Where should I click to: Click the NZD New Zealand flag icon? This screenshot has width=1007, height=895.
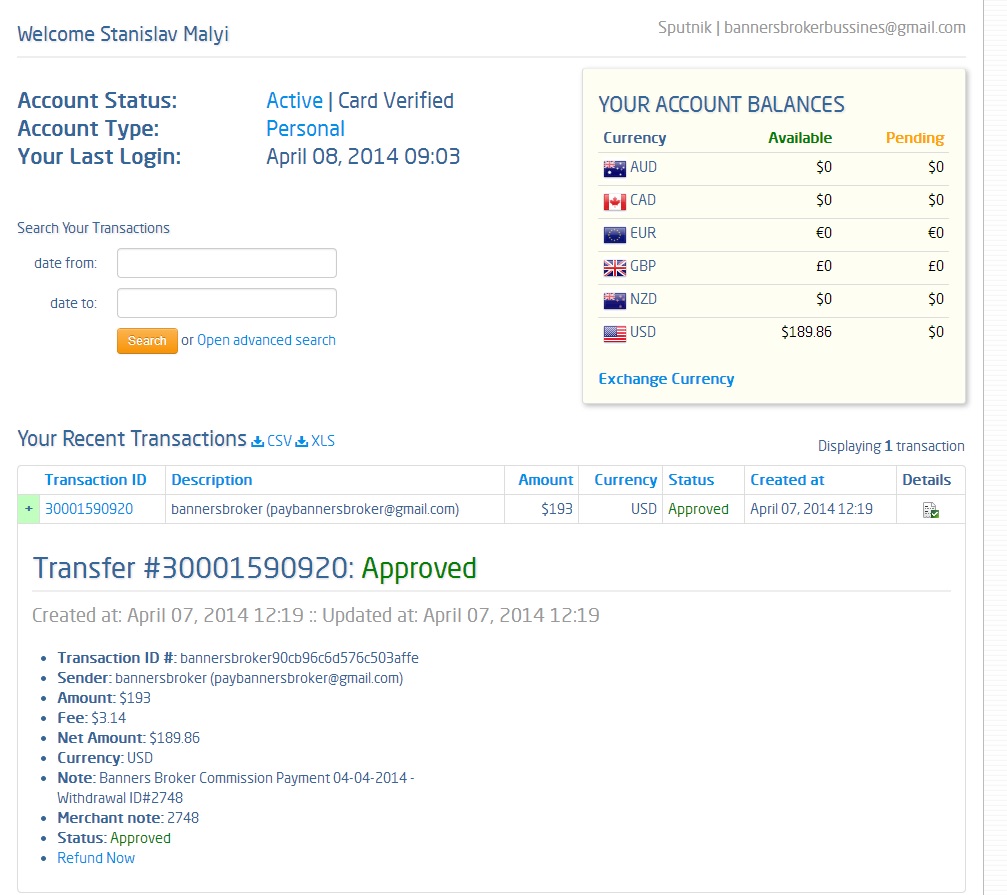coord(615,300)
